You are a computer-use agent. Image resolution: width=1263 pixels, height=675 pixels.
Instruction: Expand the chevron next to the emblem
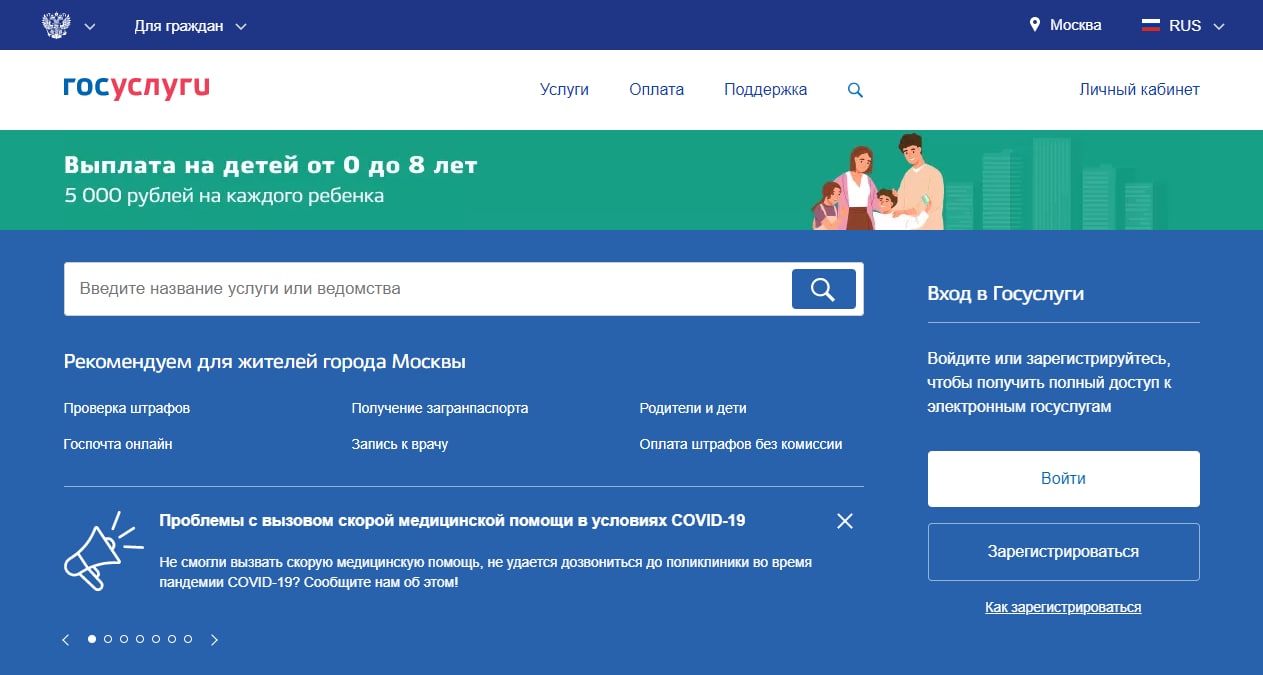pyautogui.click(x=90, y=26)
